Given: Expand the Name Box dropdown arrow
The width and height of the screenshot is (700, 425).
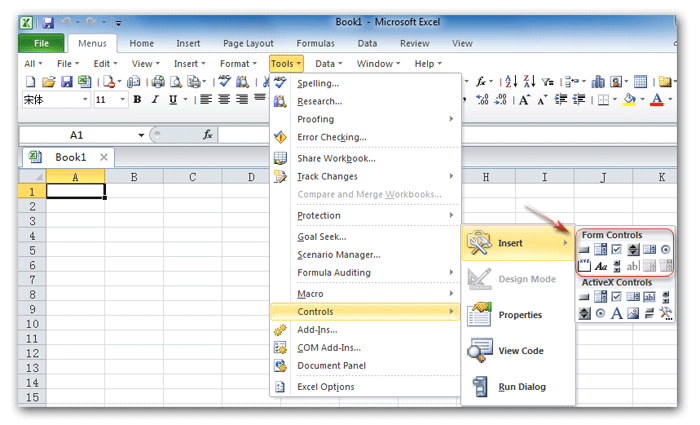Looking at the screenshot, I should tap(141, 135).
